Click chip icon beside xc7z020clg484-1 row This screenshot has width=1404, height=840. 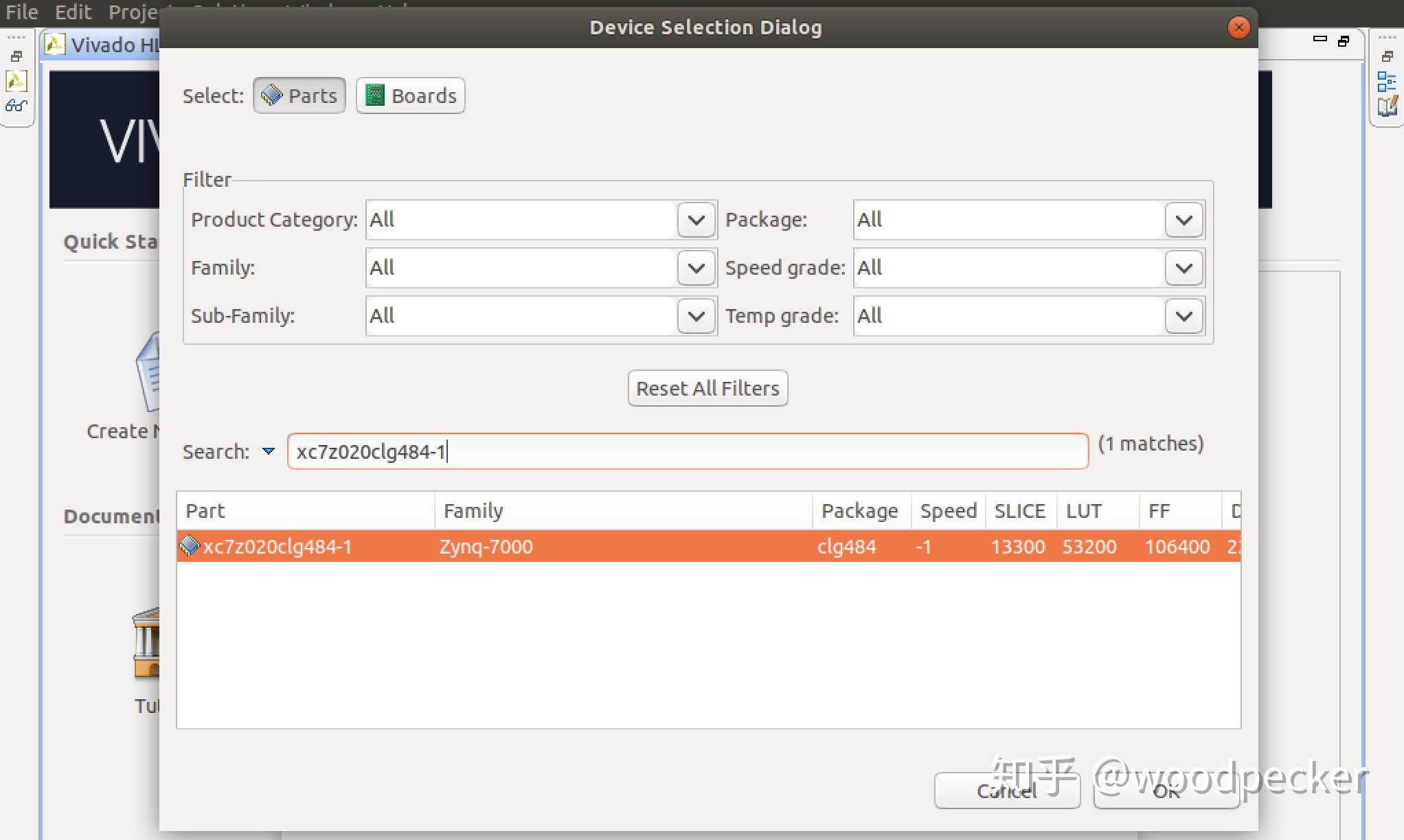click(189, 546)
